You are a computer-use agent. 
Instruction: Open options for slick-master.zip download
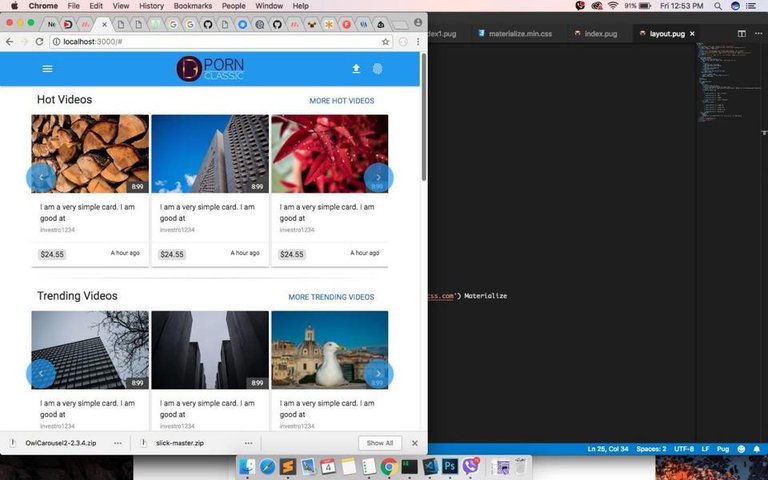coord(248,443)
